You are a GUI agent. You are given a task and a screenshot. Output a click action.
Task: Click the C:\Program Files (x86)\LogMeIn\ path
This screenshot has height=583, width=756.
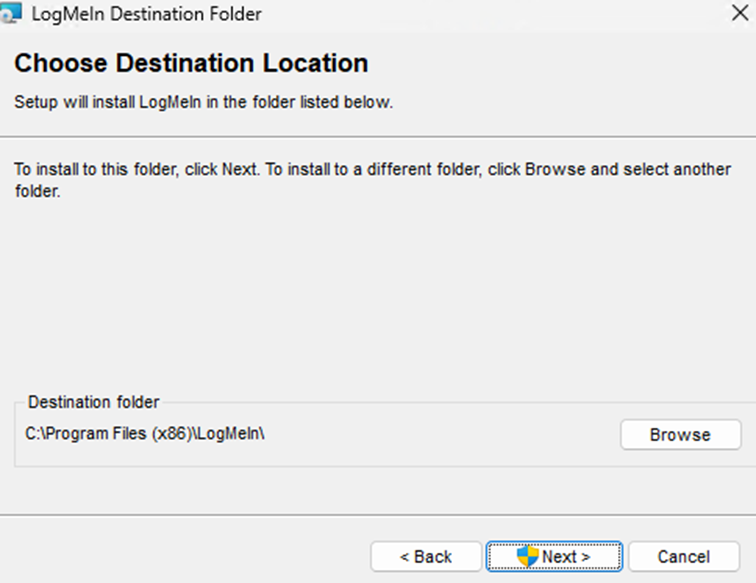point(144,434)
